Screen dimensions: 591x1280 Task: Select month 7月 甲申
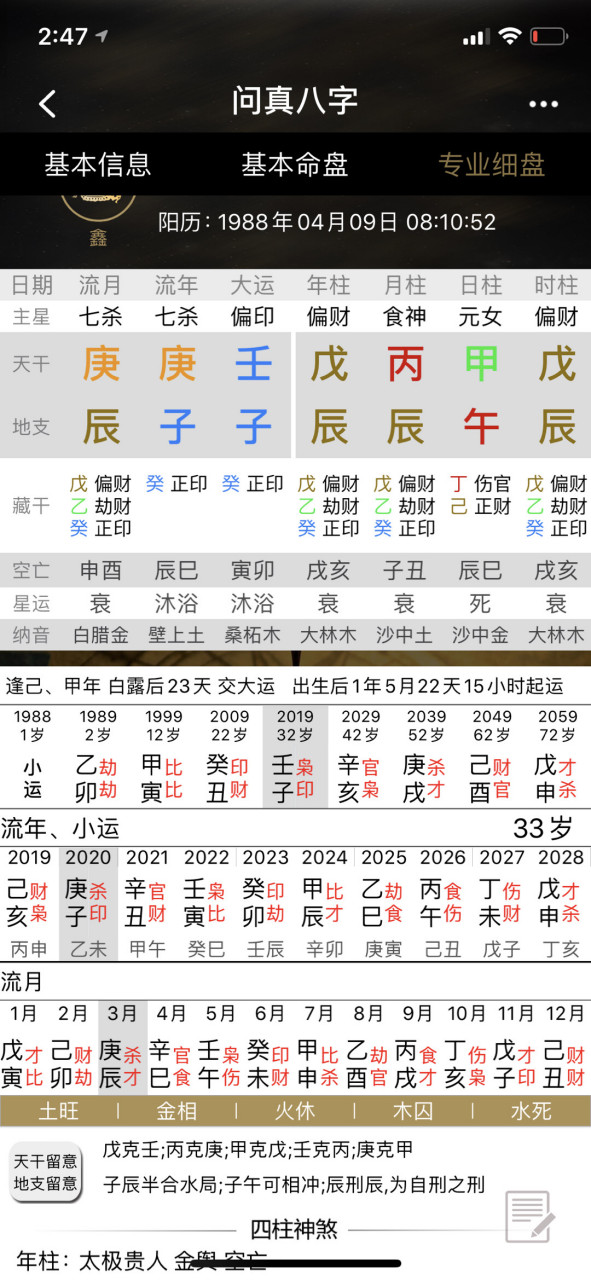(319, 1047)
